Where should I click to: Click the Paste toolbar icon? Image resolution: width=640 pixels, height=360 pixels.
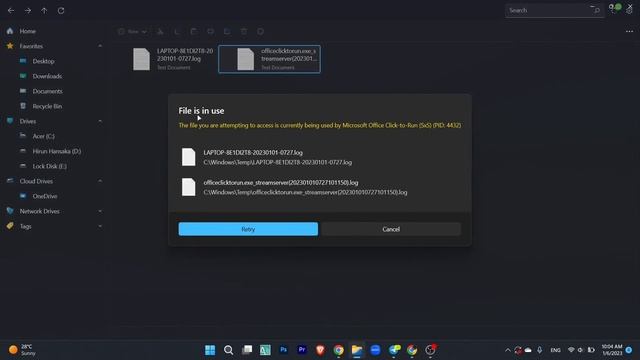(193, 31)
